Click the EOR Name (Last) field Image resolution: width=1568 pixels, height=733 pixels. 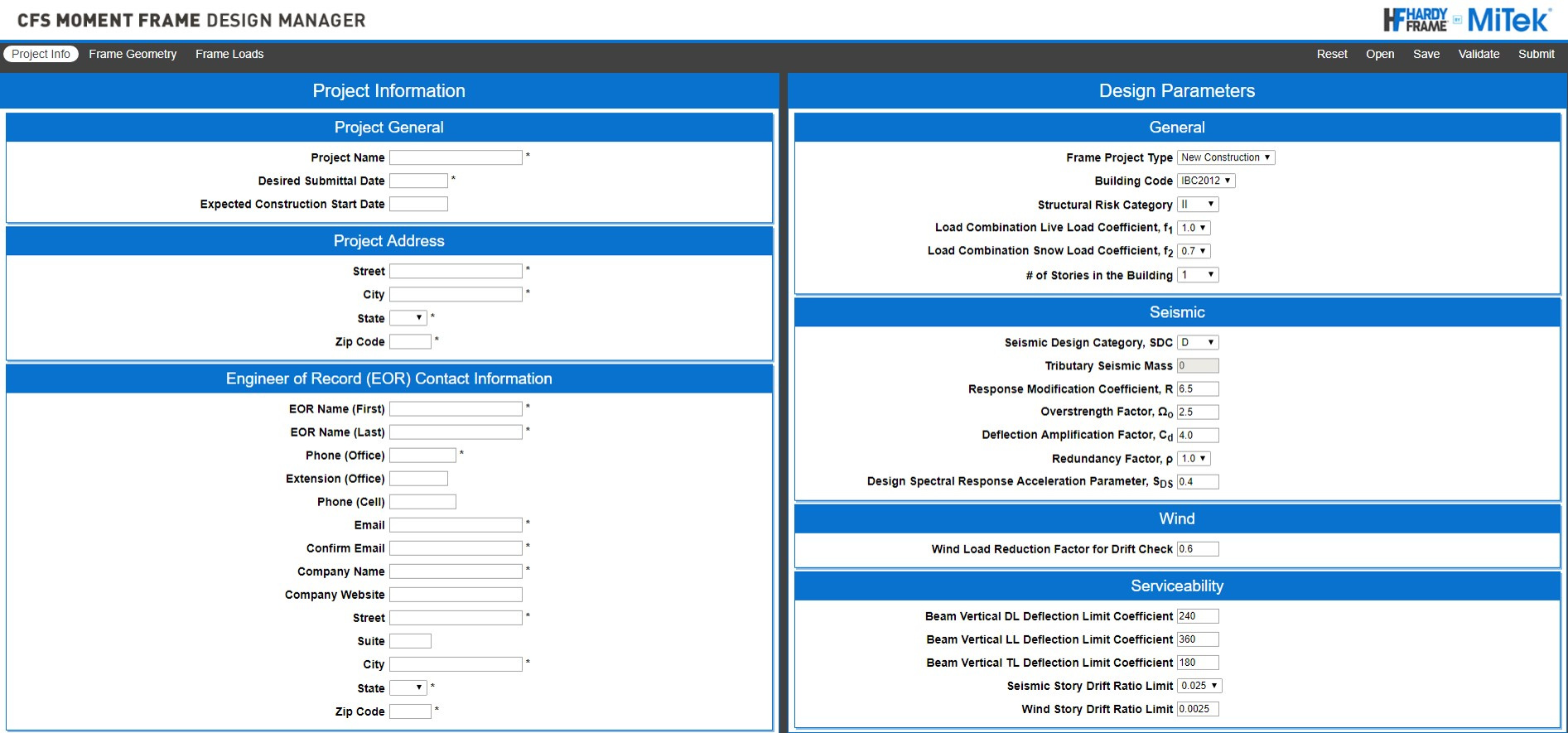tap(456, 432)
